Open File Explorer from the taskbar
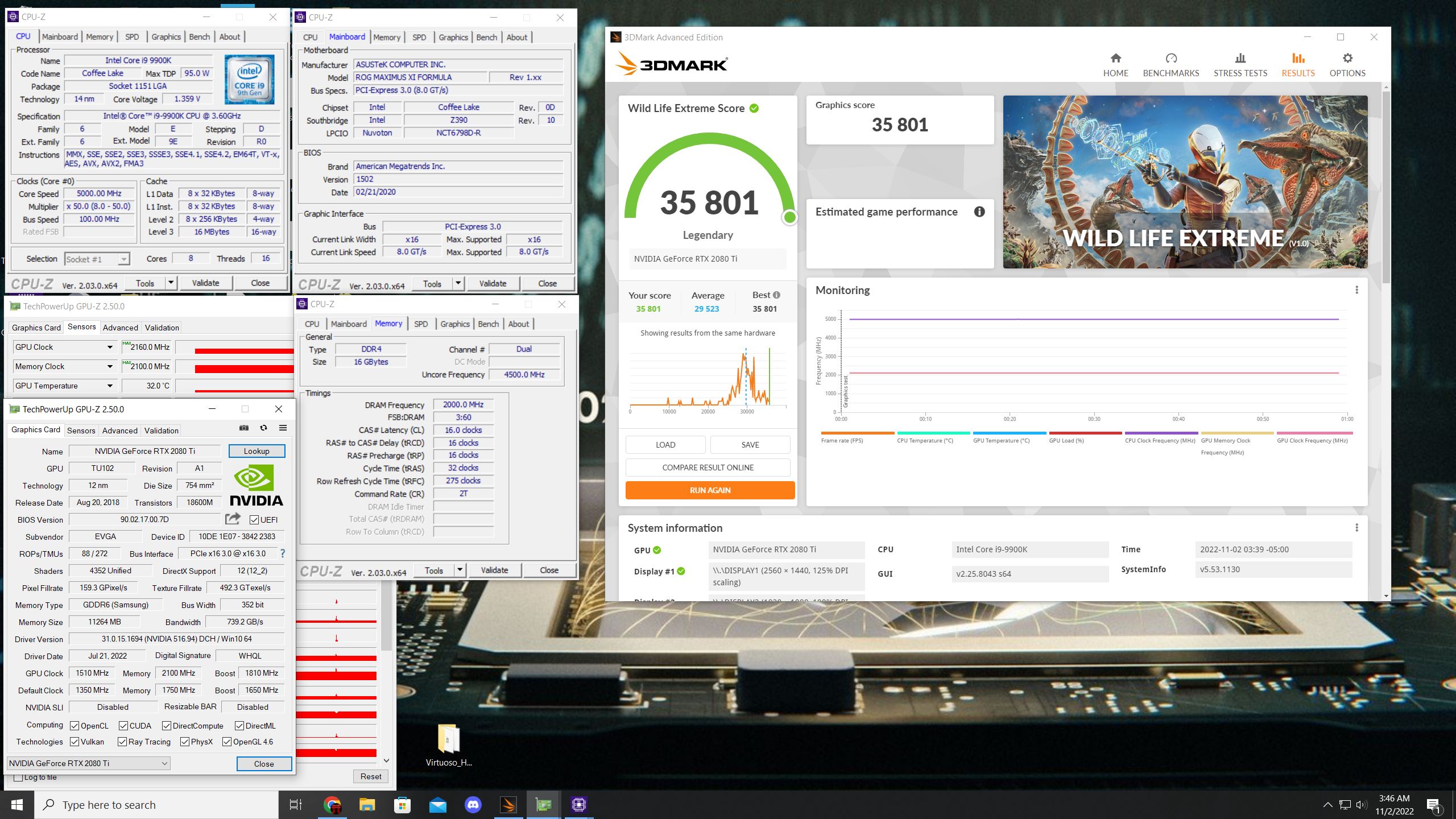 coord(367,804)
